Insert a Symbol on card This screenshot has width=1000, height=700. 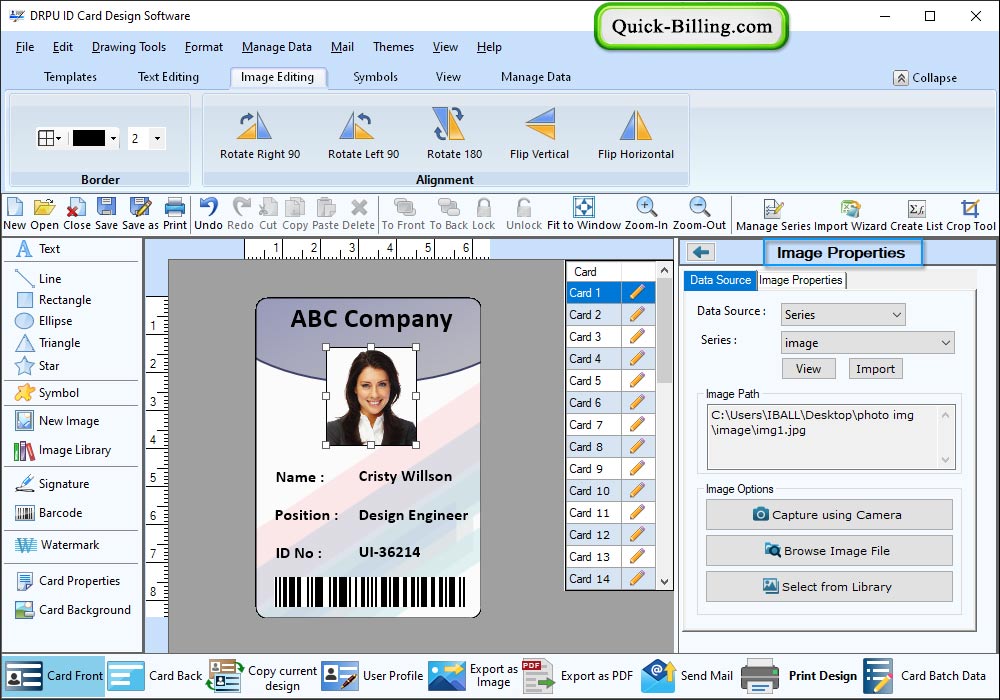coord(47,393)
